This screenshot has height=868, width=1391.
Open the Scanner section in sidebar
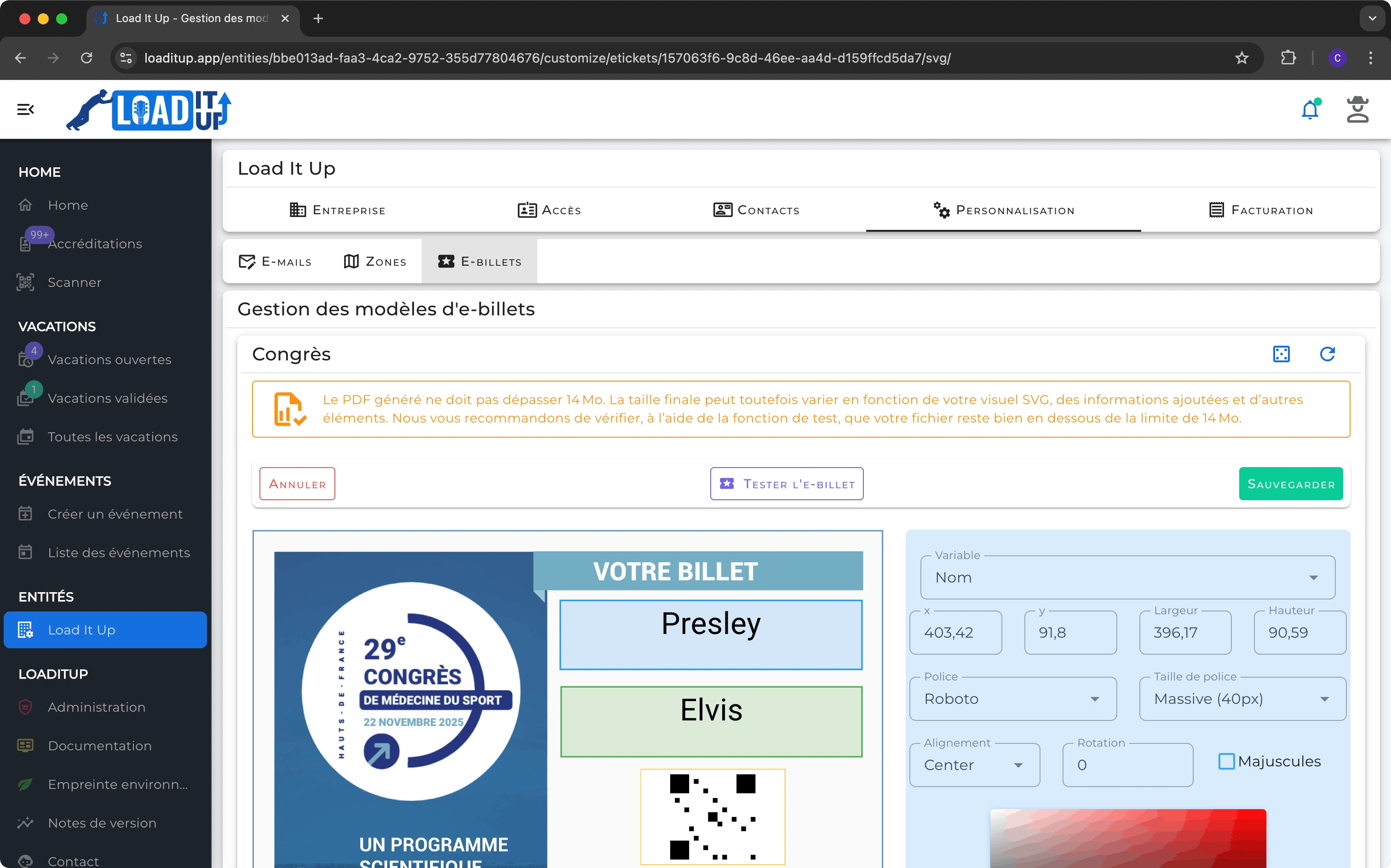pyautogui.click(x=74, y=282)
